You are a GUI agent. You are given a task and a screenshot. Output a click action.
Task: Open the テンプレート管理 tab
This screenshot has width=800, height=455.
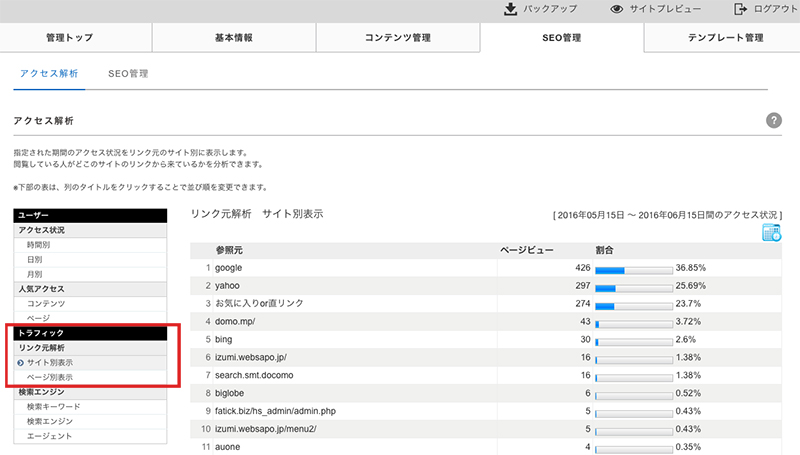point(725,38)
